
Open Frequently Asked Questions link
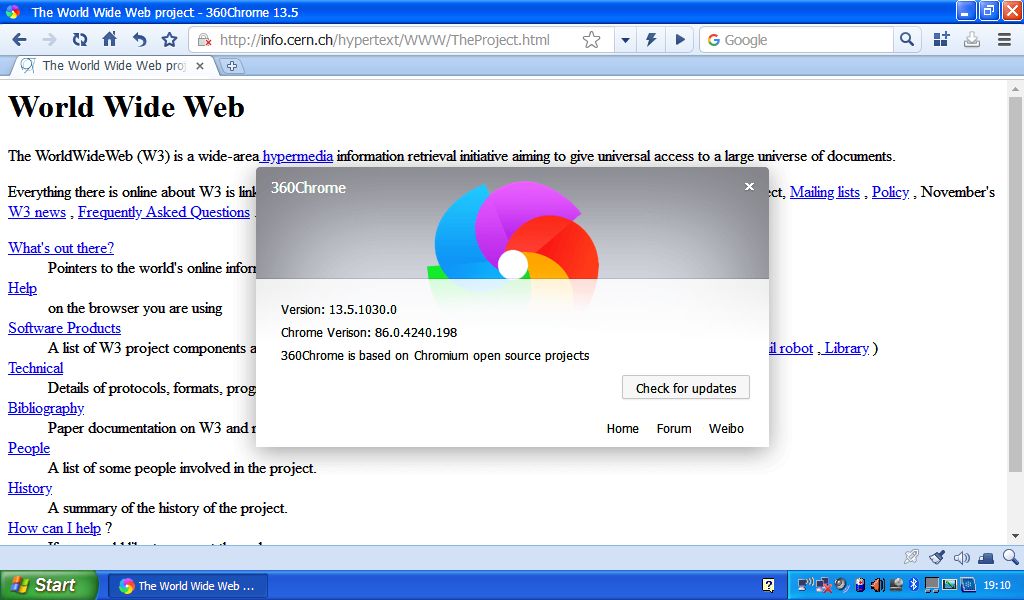click(164, 212)
